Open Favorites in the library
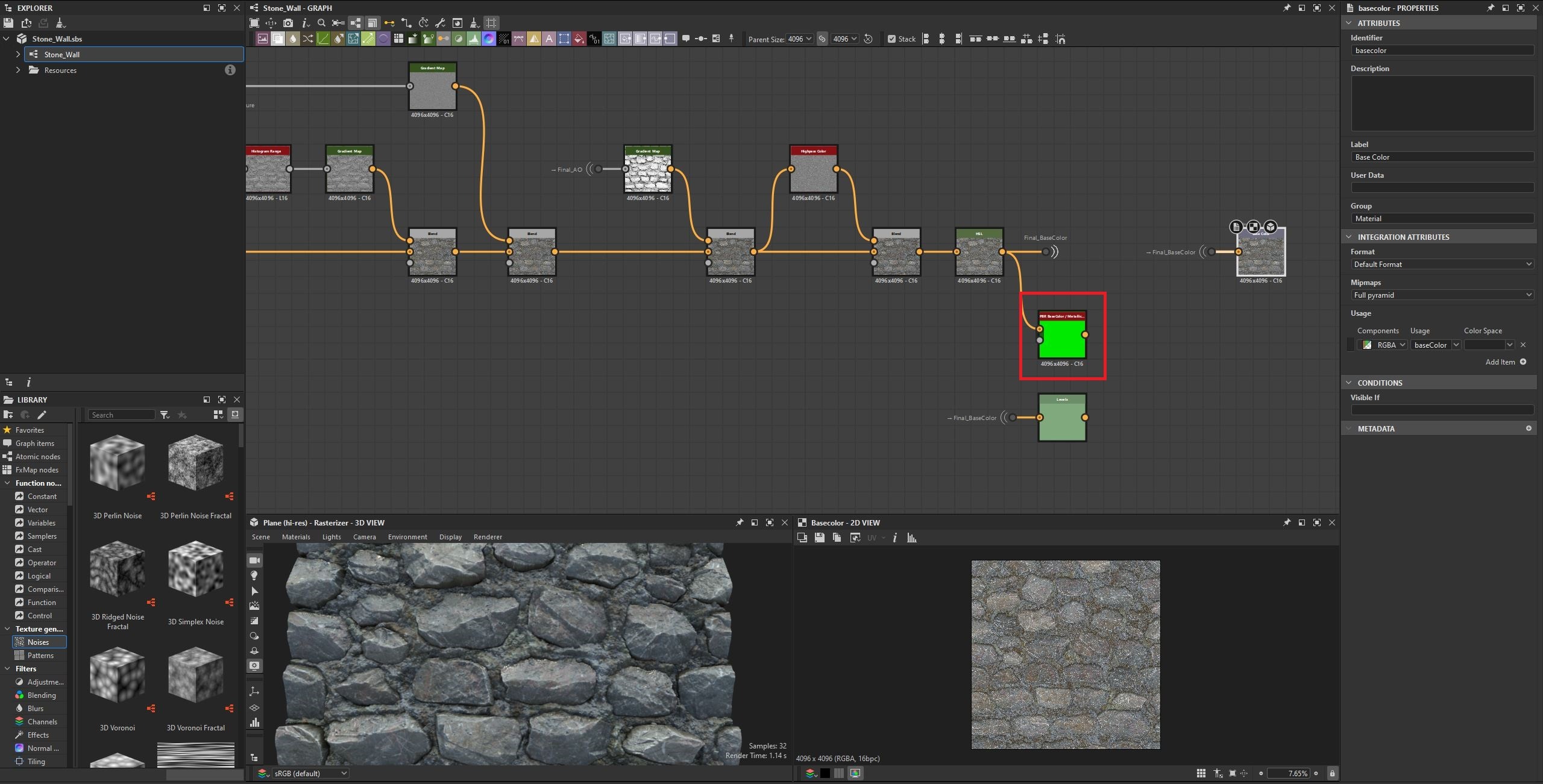This screenshot has width=1543, height=784. coord(30,430)
